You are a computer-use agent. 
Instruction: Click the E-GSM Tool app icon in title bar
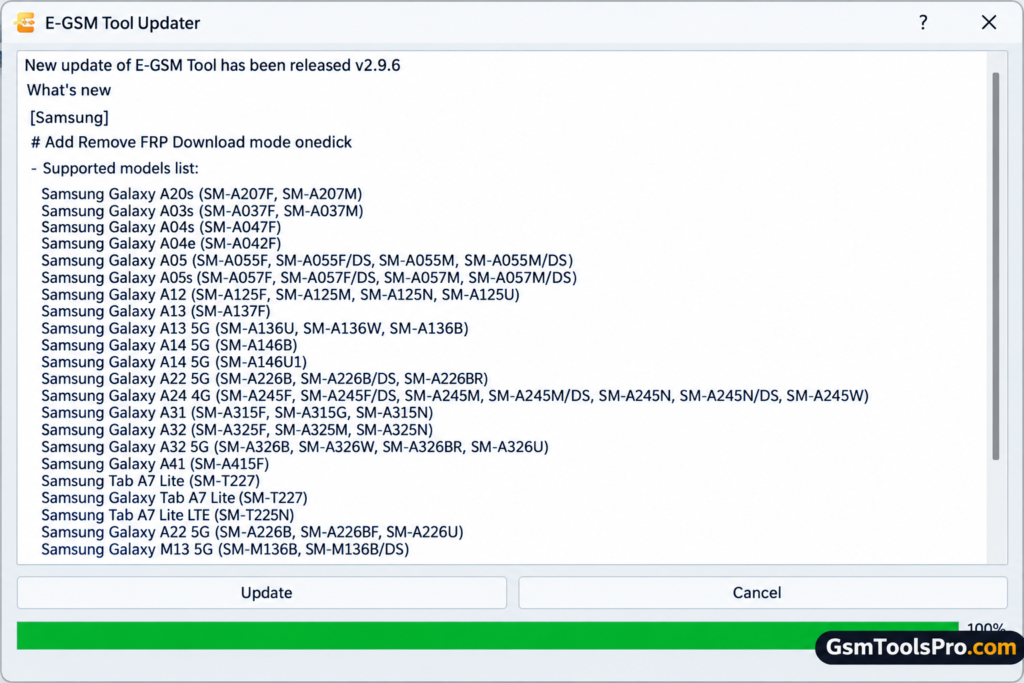(25, 23)
